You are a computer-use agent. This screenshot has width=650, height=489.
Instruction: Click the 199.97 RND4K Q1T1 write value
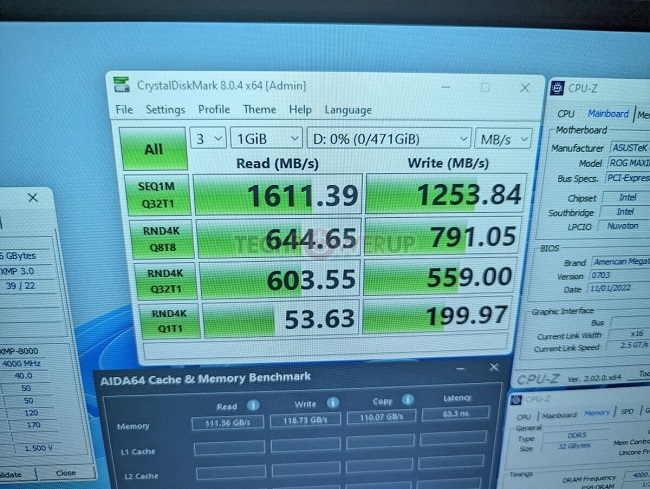pos(437,316)
